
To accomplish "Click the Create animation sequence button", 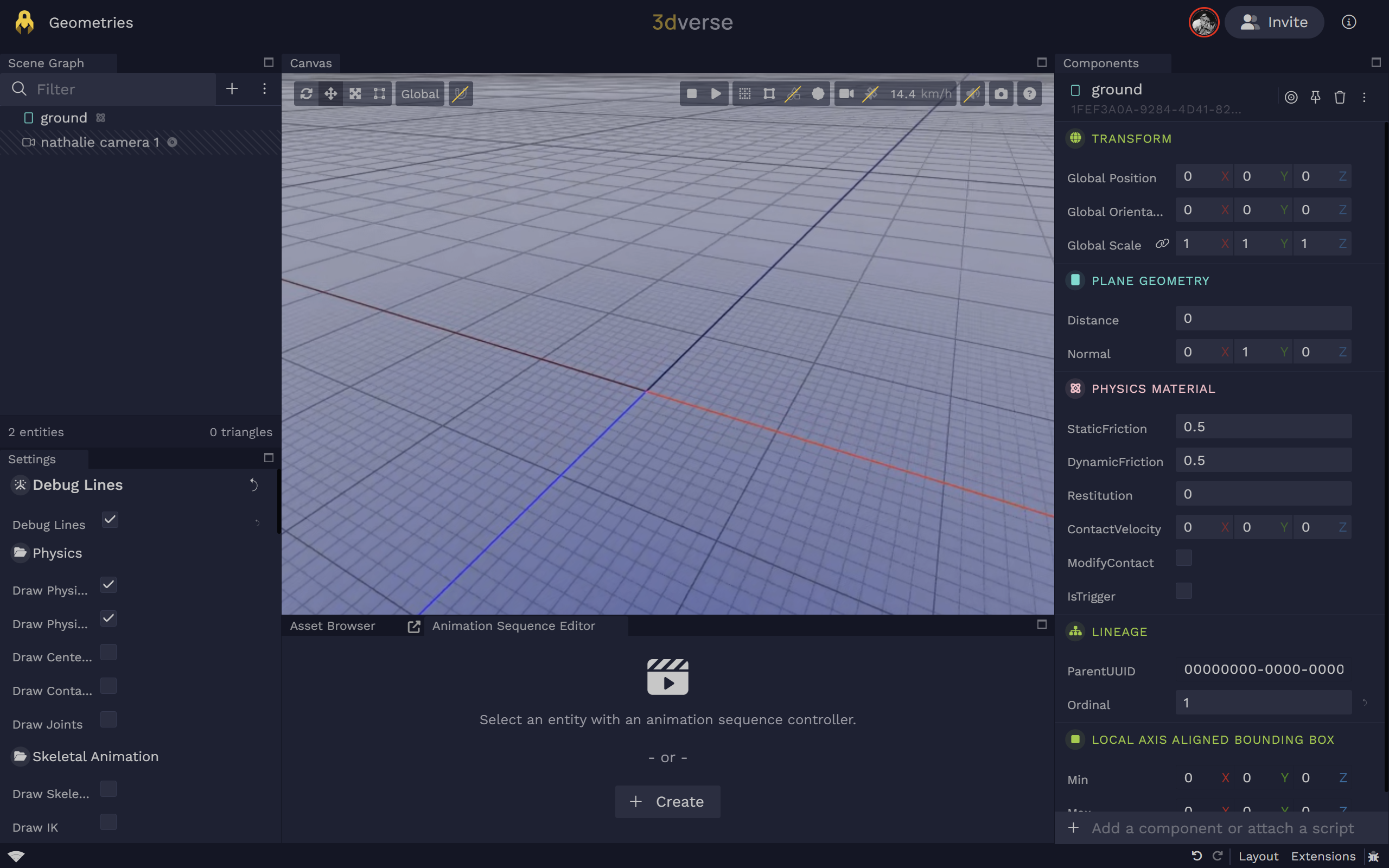I will tap(667, 801).
